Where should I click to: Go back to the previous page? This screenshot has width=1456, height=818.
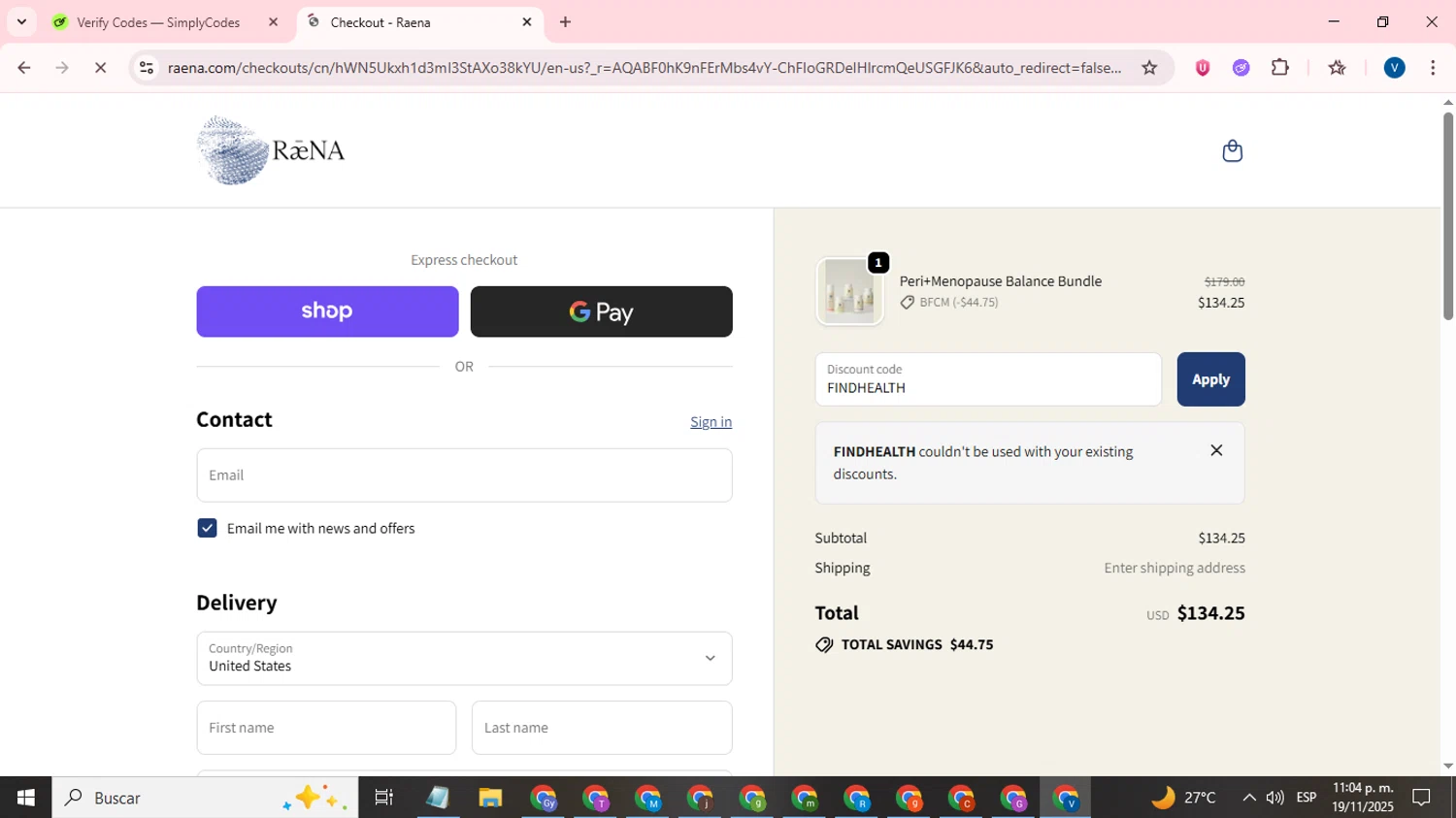pyautogui.click(x=24, y=68)
